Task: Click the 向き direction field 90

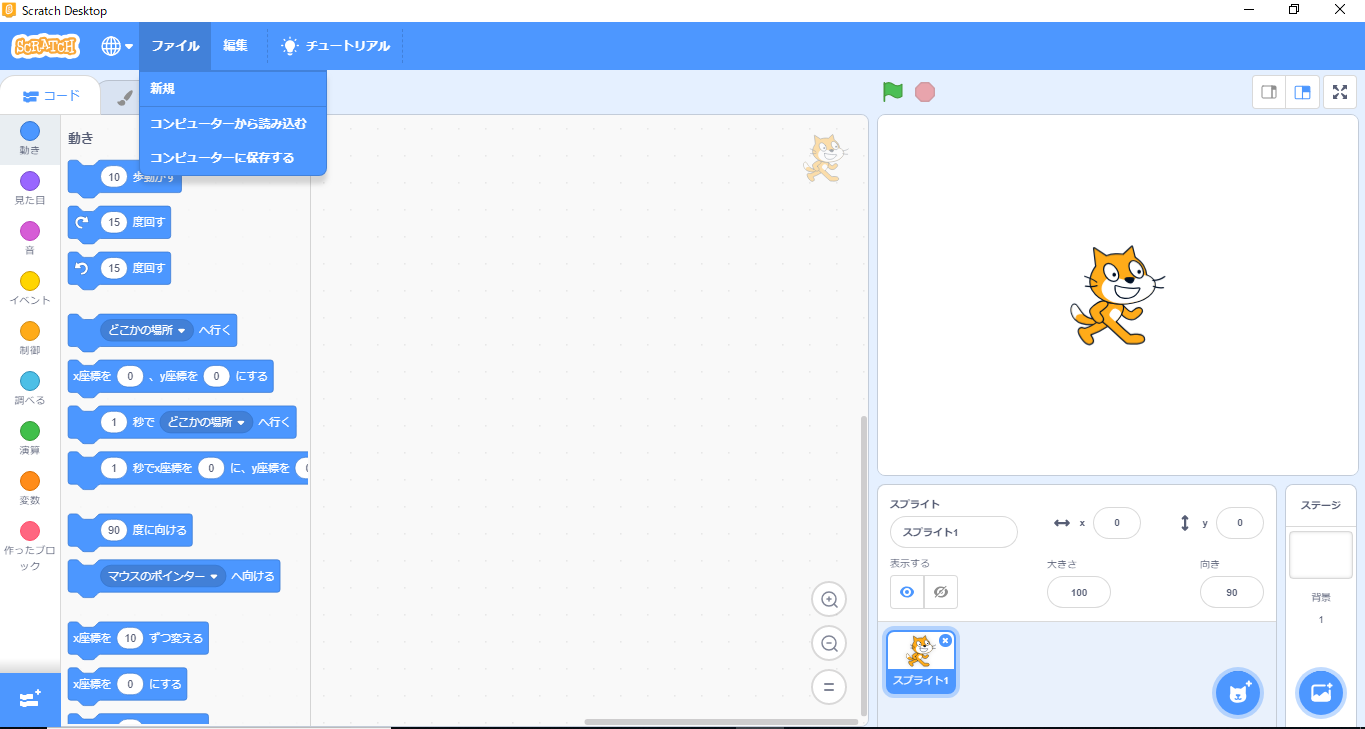Action: click(x=1231, y=592)
